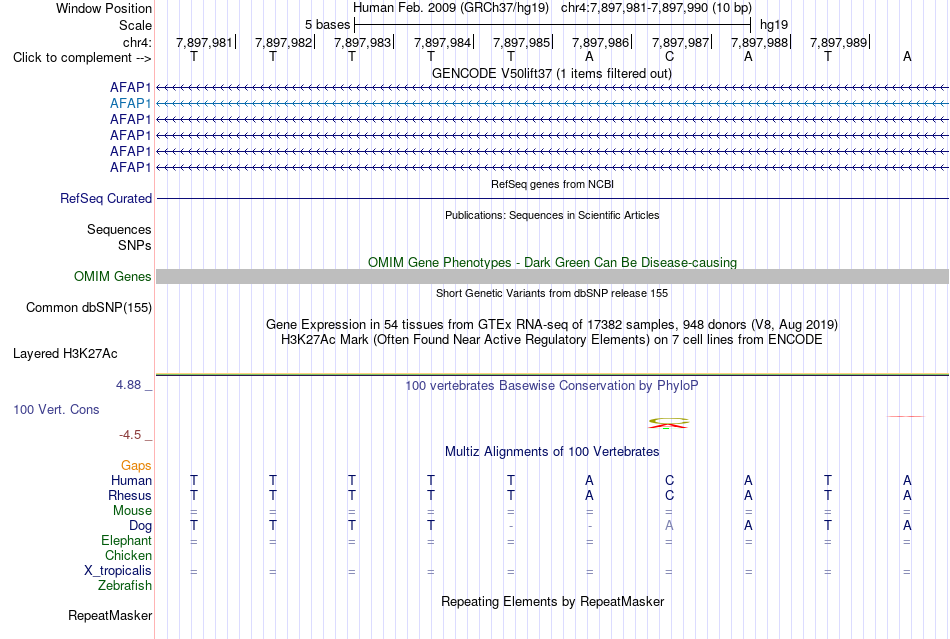Viewport: 950px width, 639px height.
Task: Click the GENCODE V50lift37 track title
Action: coord(551,73)
